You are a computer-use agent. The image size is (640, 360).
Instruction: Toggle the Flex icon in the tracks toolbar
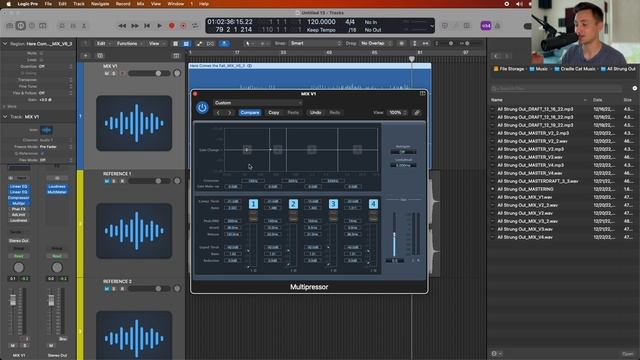click(211, 44)
